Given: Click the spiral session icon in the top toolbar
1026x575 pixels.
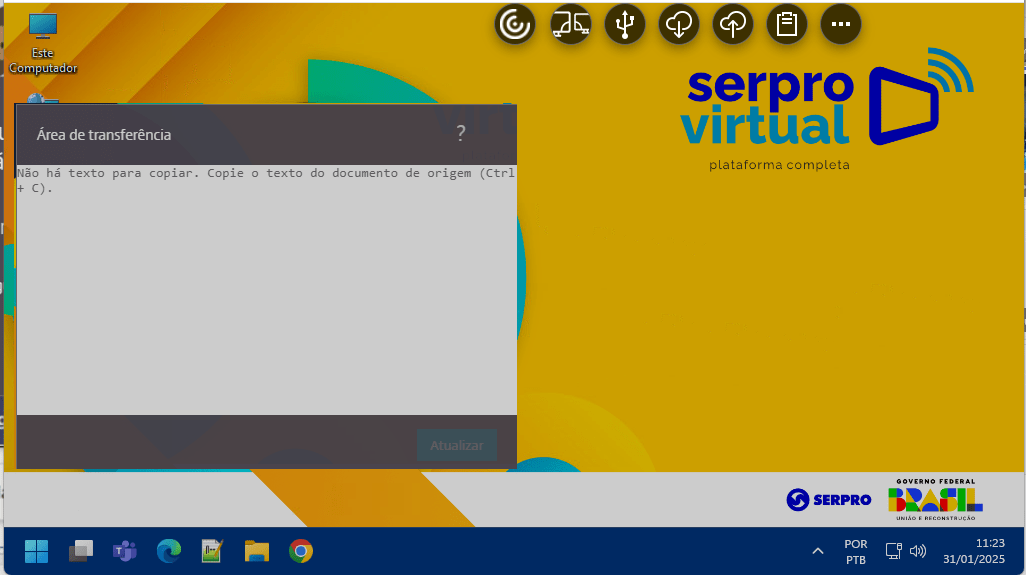Looking at the screenshot, I should tap(515, 24).
